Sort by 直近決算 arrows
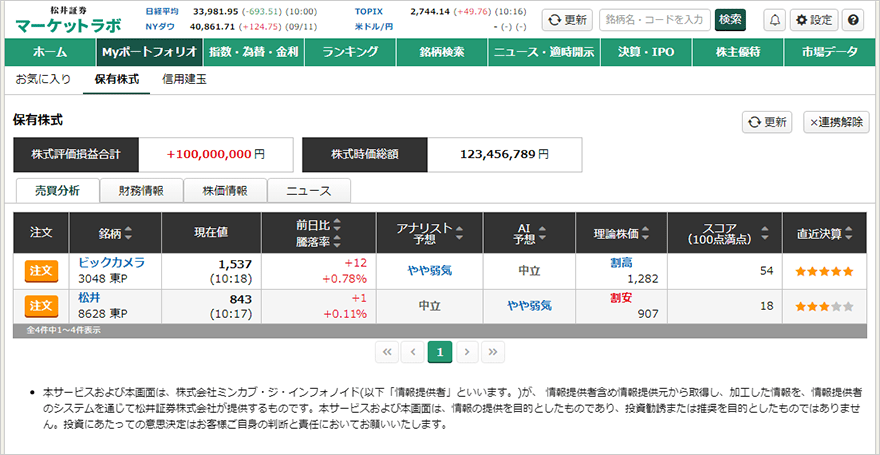This screenshot has width=880, height=455. tap(849, 233)
